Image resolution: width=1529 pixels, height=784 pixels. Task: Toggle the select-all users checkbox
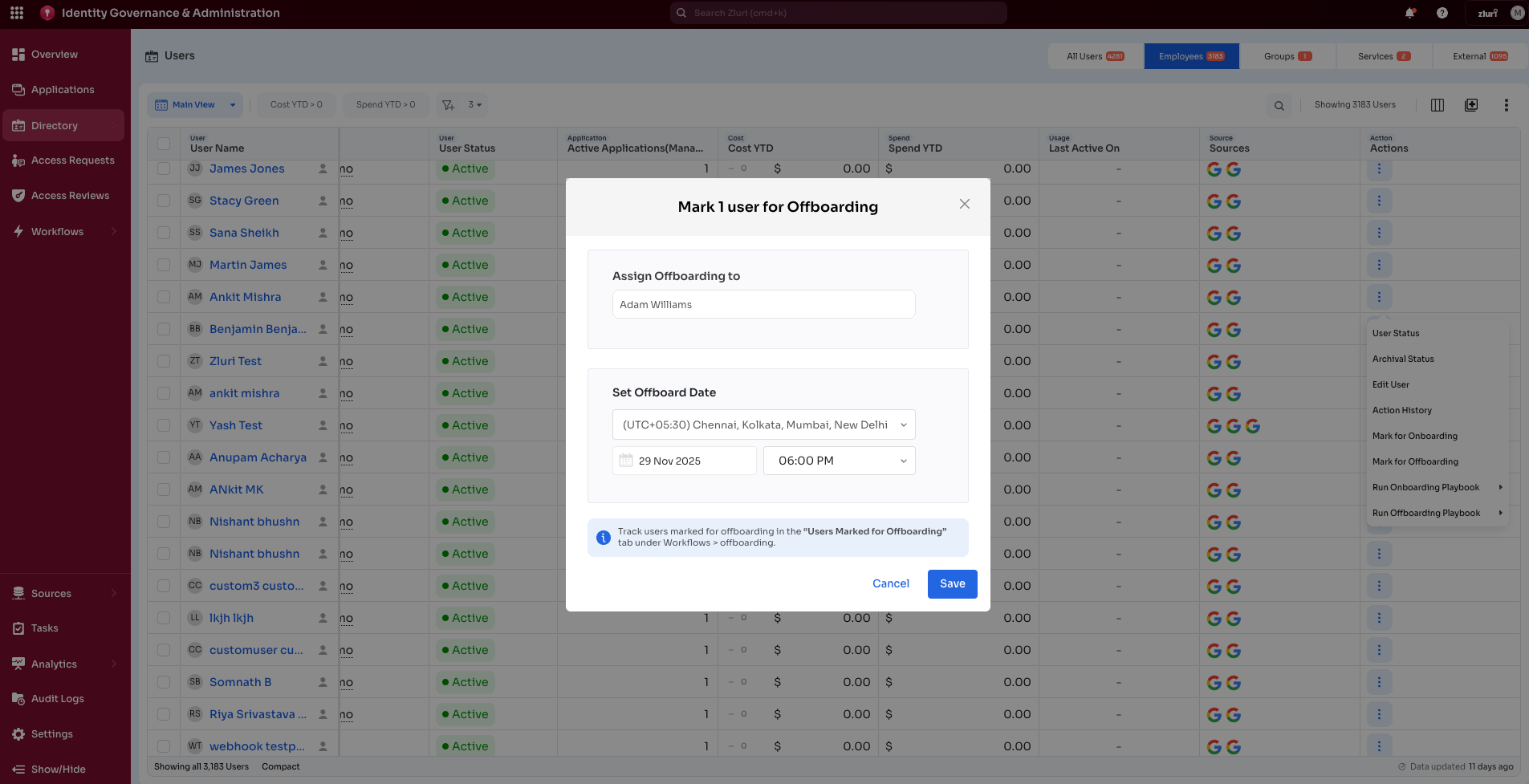pos(164,144)
